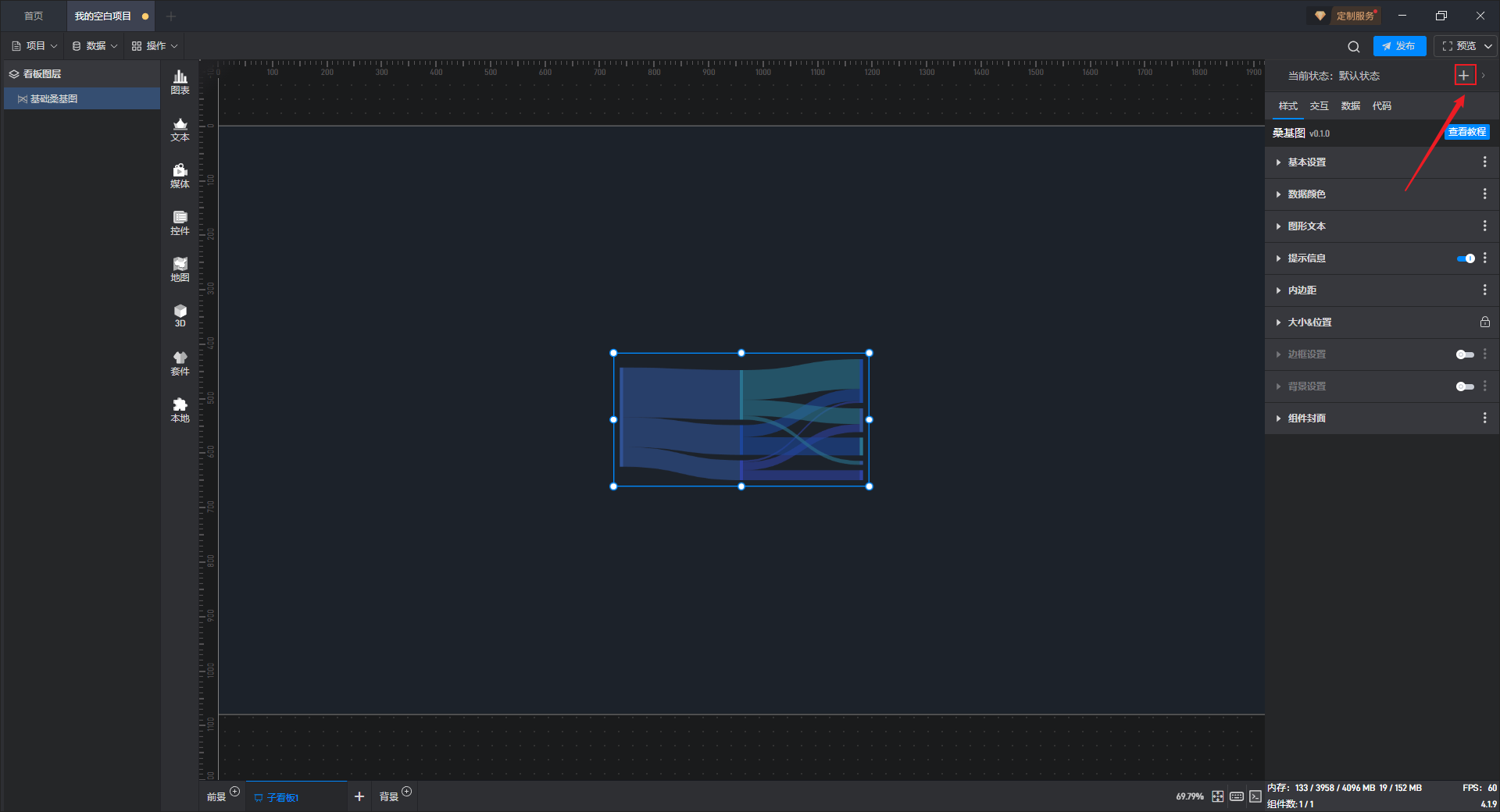Enable the 边框设置 switch
1500x812 pixels.
pyautogui.click(x=1466, y=354)
